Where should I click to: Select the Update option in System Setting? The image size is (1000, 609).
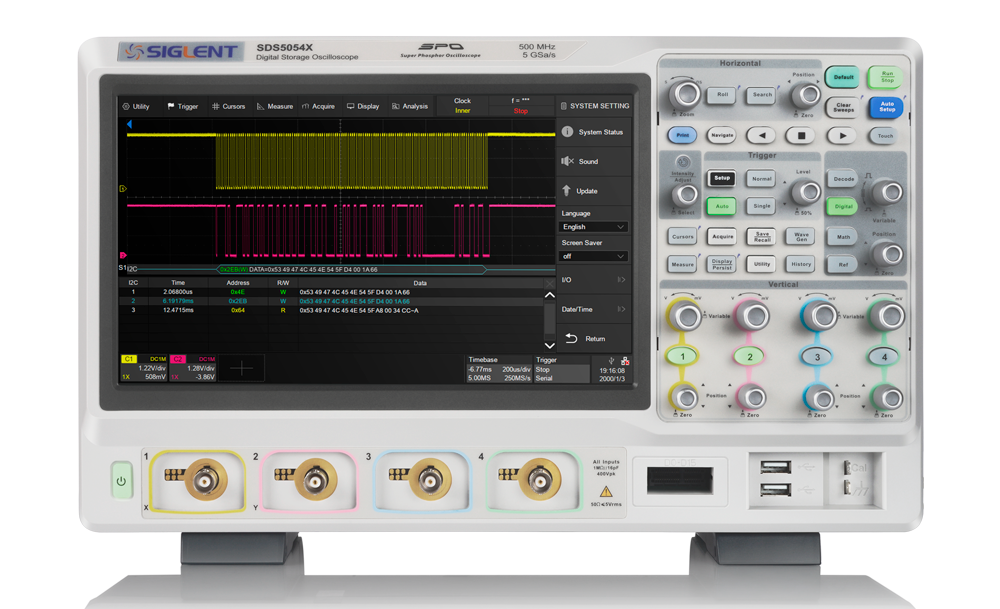(x=592, y=190)
